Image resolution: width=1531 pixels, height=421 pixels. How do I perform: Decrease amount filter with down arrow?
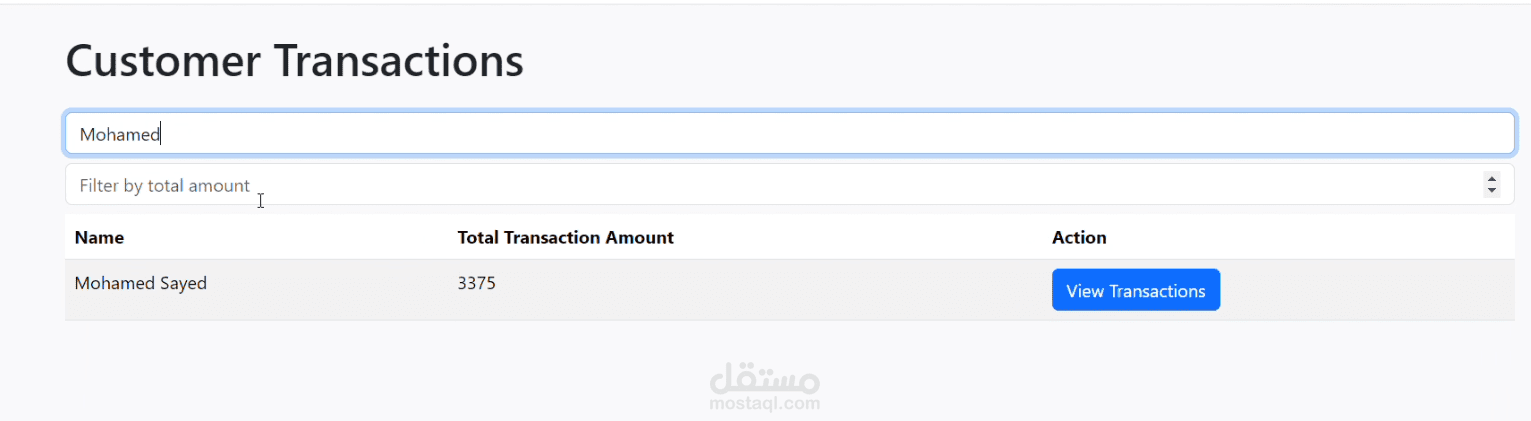click(x=1492, y=190)
